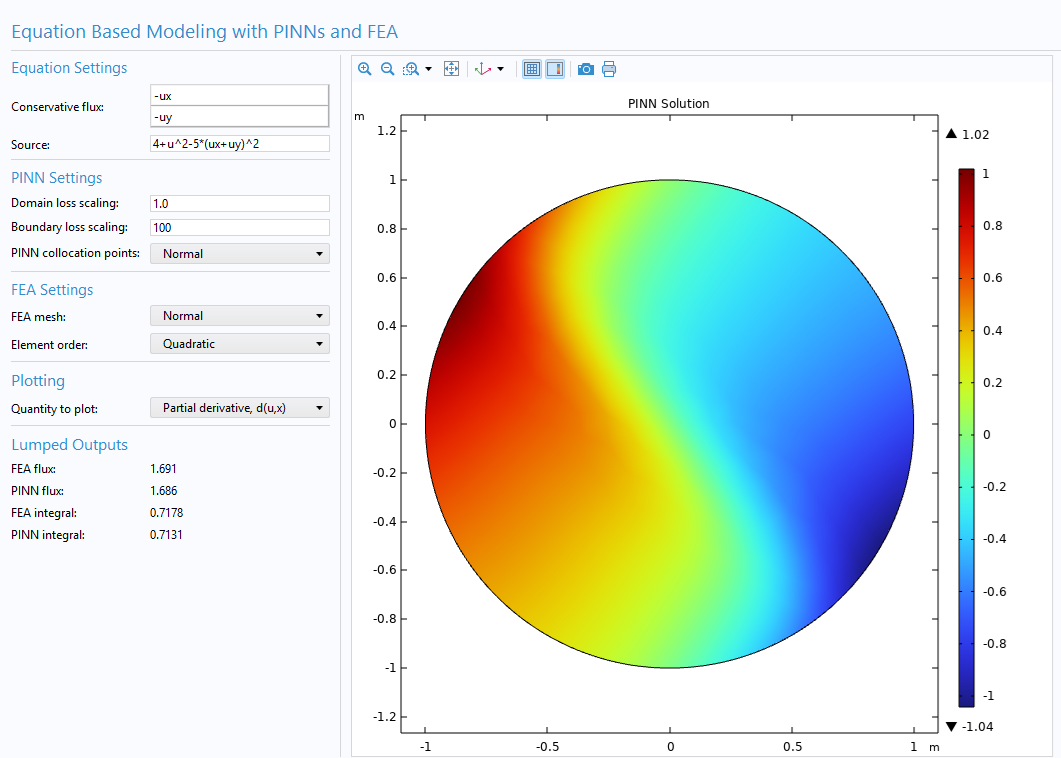Open the Quantity to plot dropdown
The height and width of the screenshot is (758, 1061).
[x=239, y=408]
